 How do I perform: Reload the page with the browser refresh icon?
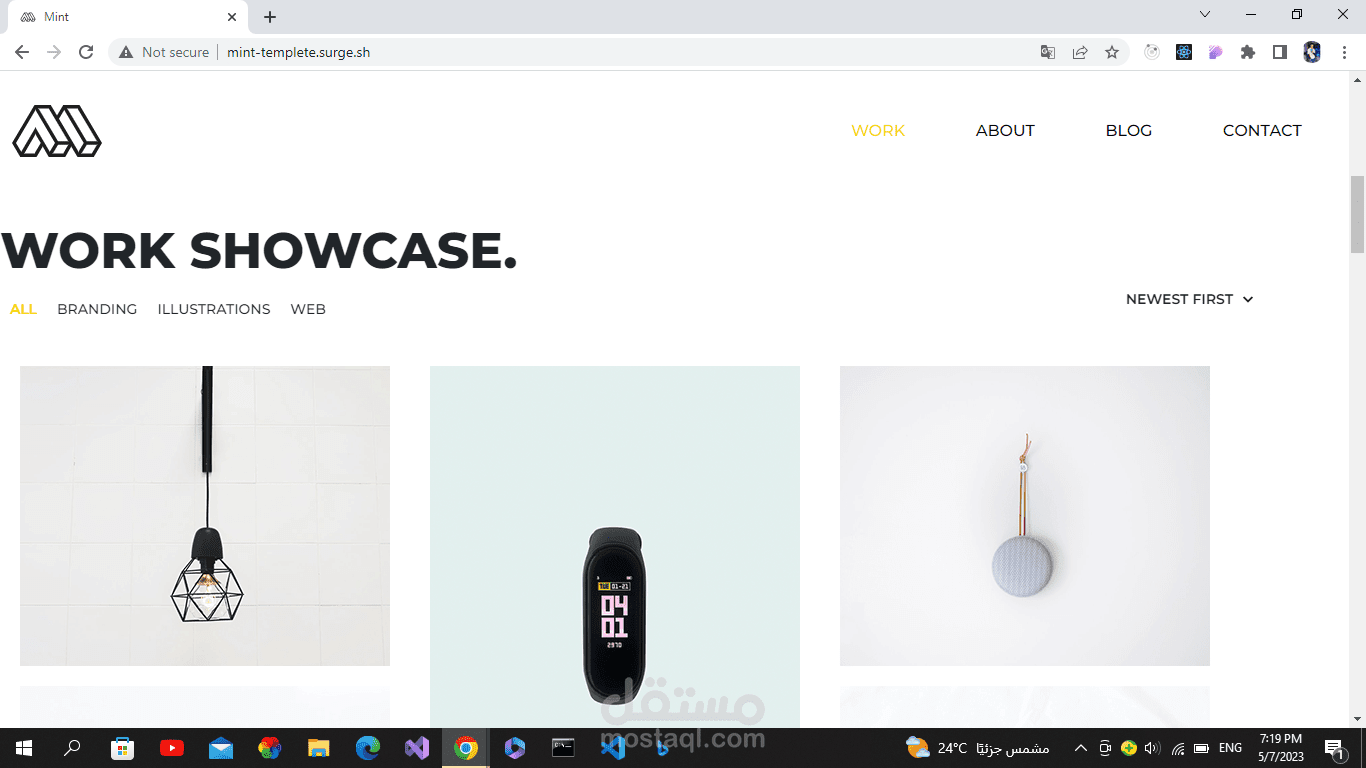coord(86,52)
